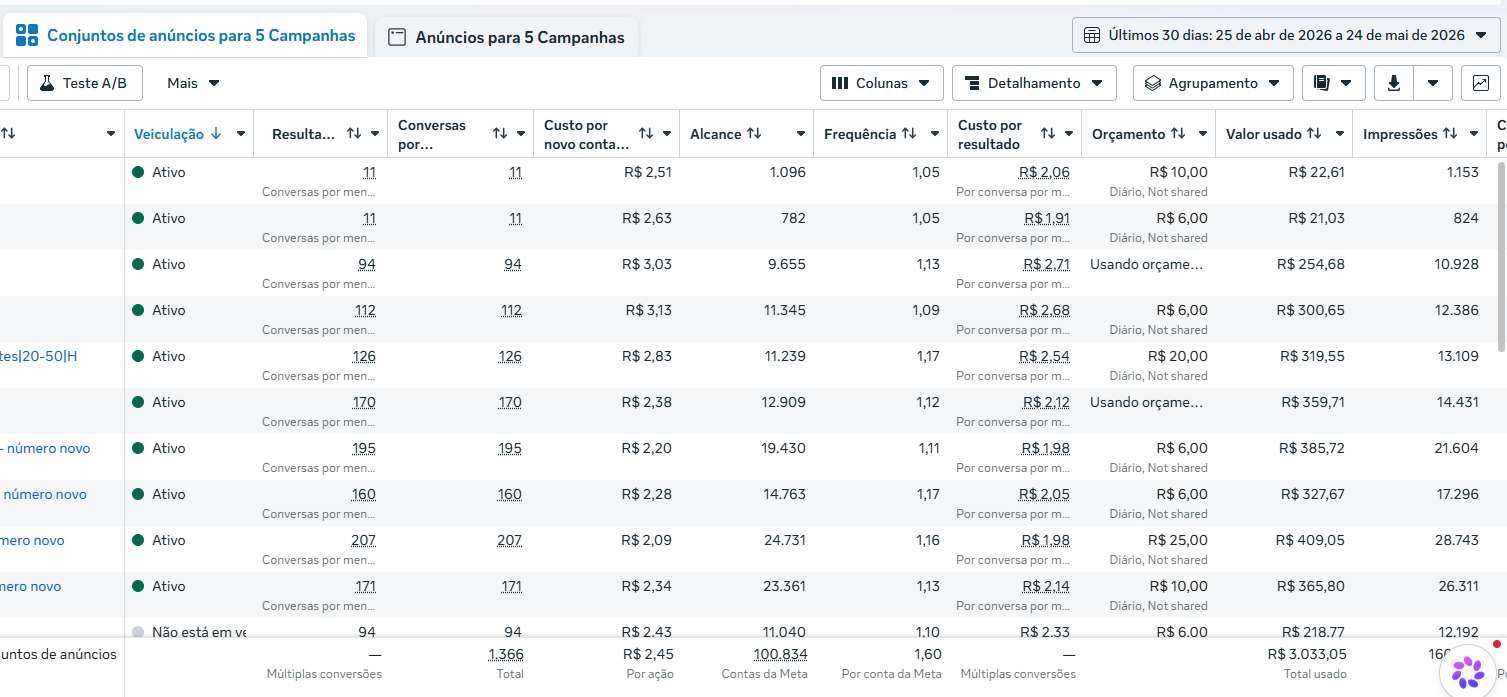The width and height of the screenshot is (1507, 697).
Task: Open the Conjuntos de anúncios para 5 Campanhas tab
Action: (185, 36)
